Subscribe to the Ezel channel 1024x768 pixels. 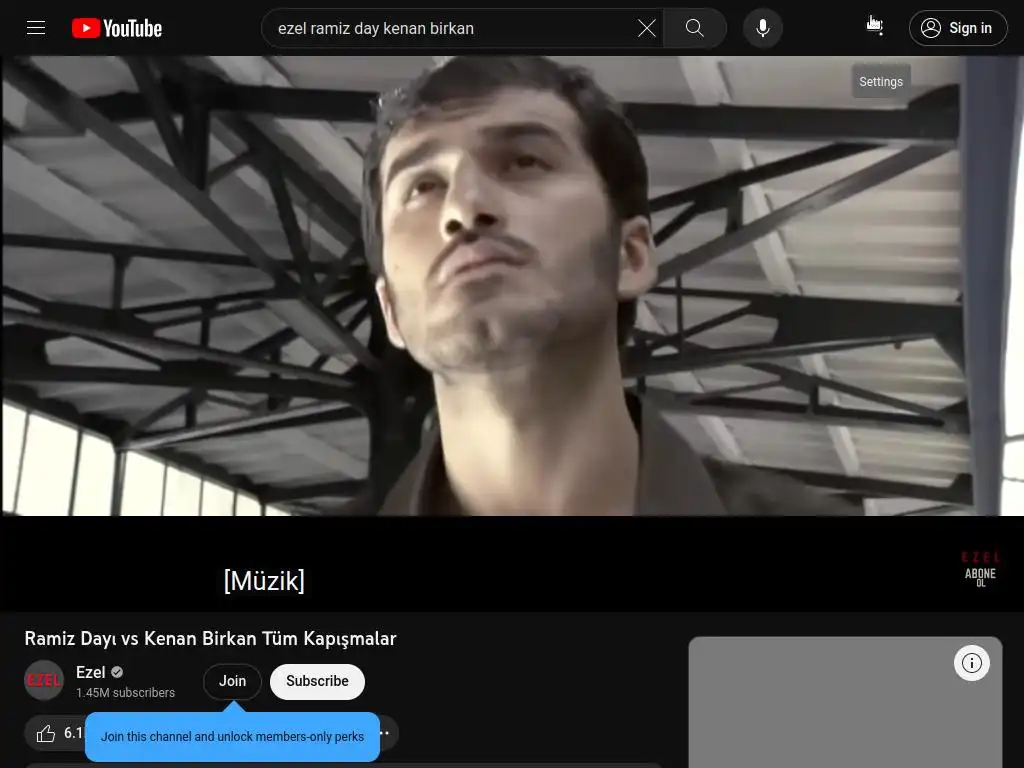[x=317, y=681]
